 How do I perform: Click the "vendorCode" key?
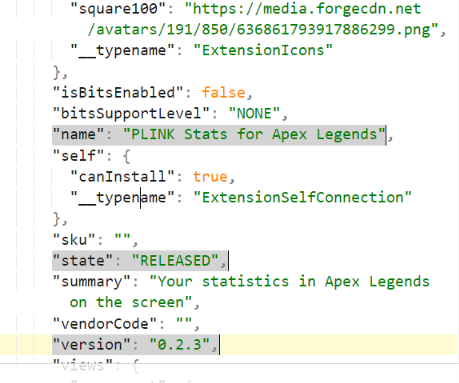pyautogui.click(x=105, y=324)
